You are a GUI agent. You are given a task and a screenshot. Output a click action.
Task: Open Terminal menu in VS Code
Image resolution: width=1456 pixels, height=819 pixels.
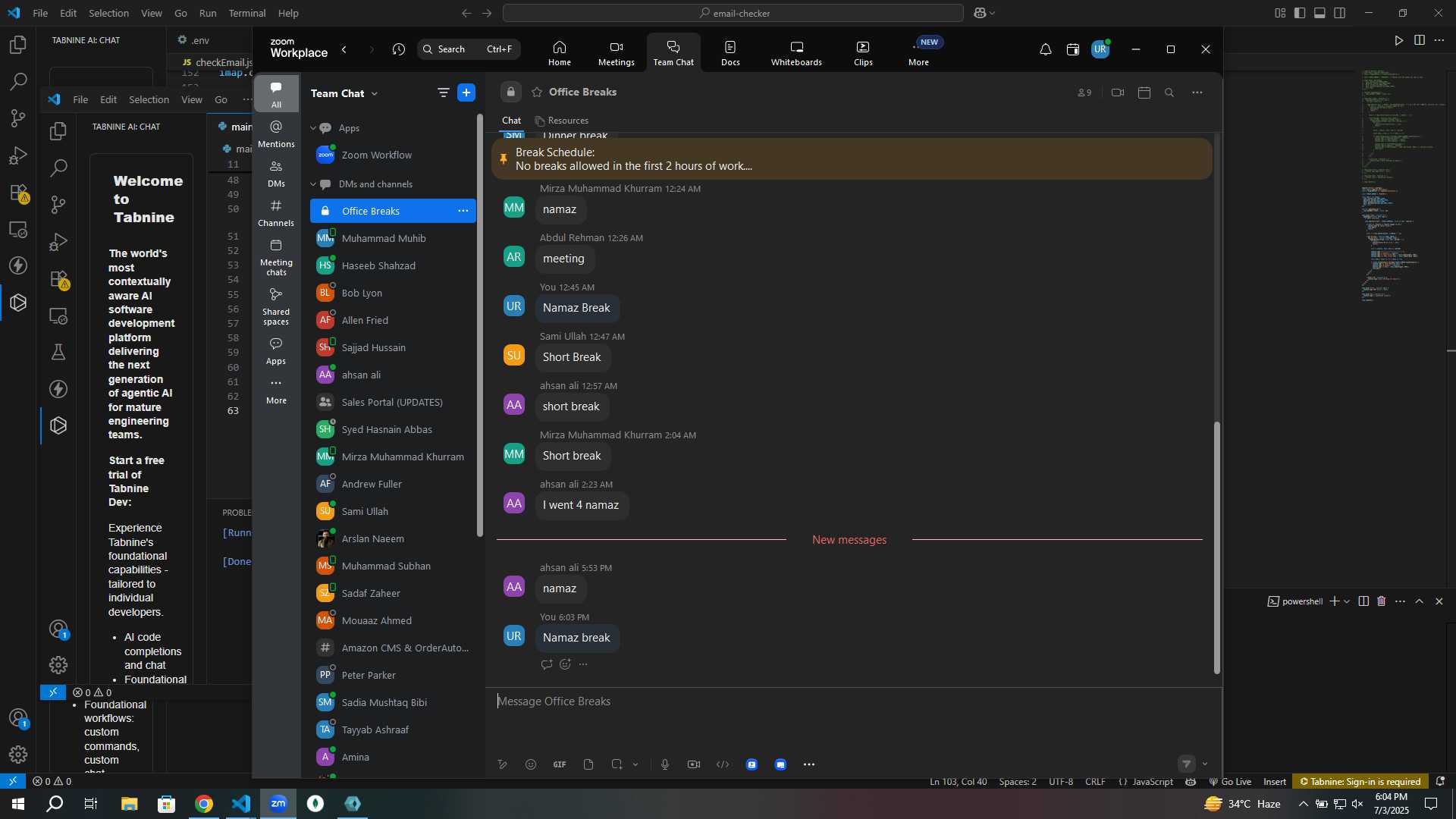(247, 13)
